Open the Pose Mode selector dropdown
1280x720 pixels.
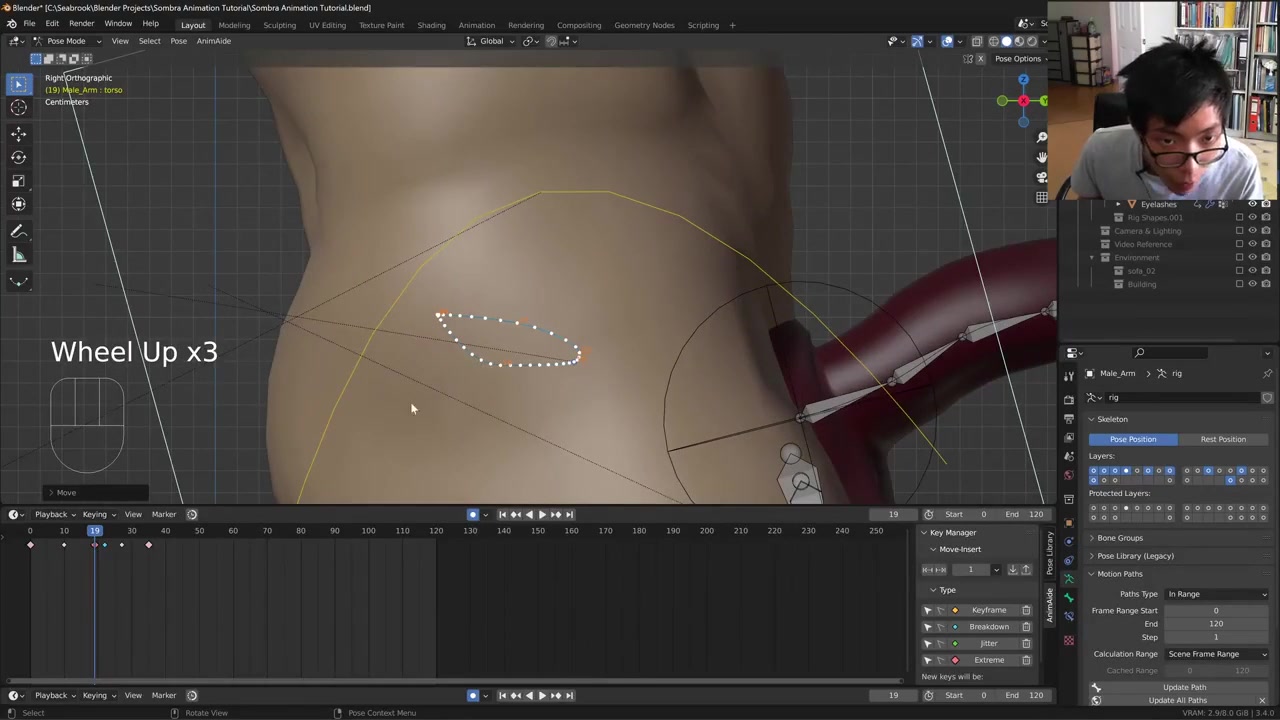66,41
